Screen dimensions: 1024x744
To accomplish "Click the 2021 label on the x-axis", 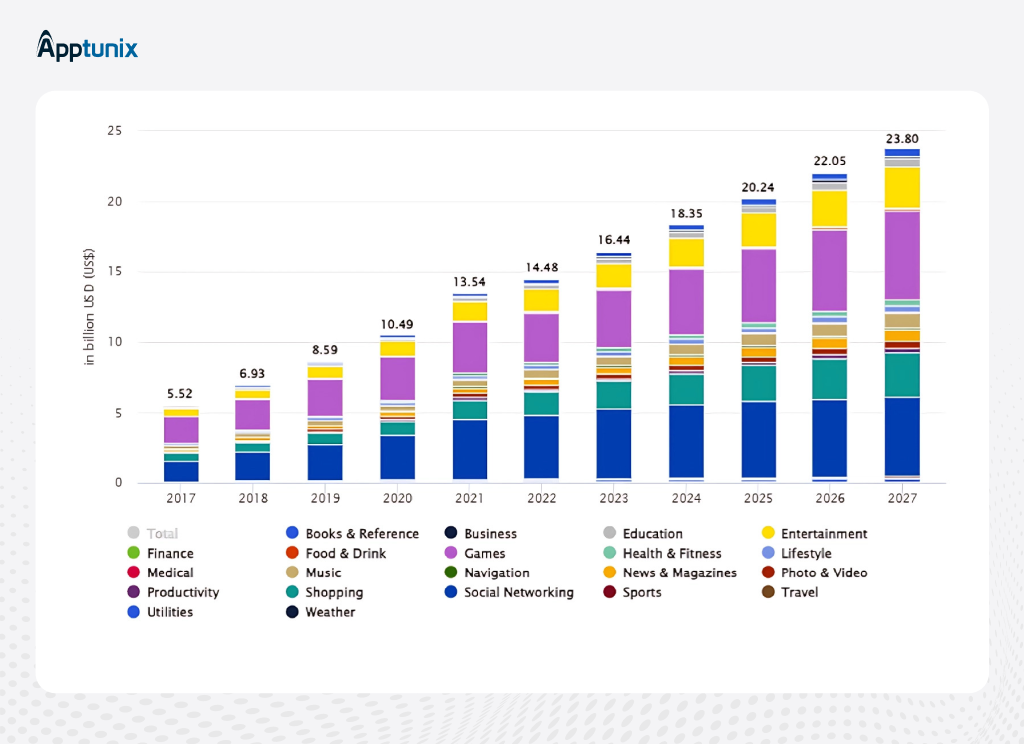I will coord(468,497).
